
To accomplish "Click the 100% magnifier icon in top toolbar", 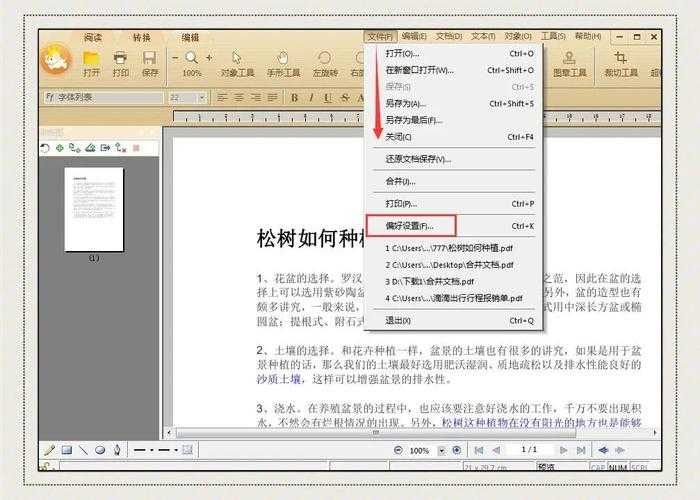I will [x=192, y=58].
